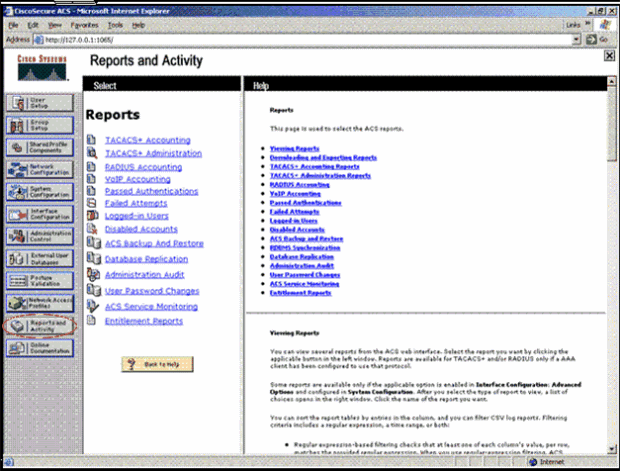Image resolution: width=620 pixels, height=471 pixels.
Task: Click the Back to Help button
Action: point(157,364)
